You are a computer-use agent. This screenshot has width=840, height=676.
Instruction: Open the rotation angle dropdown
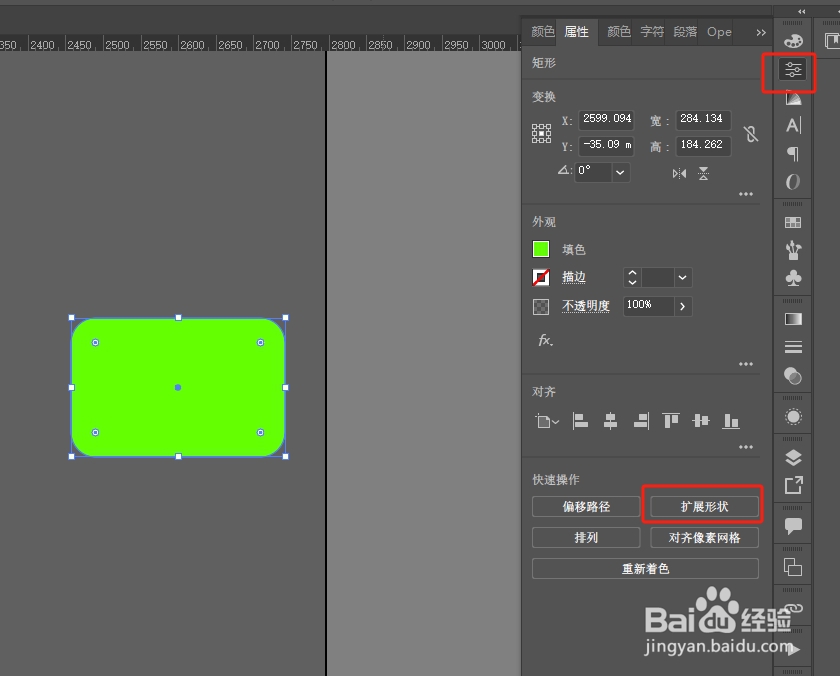(620, 172)
